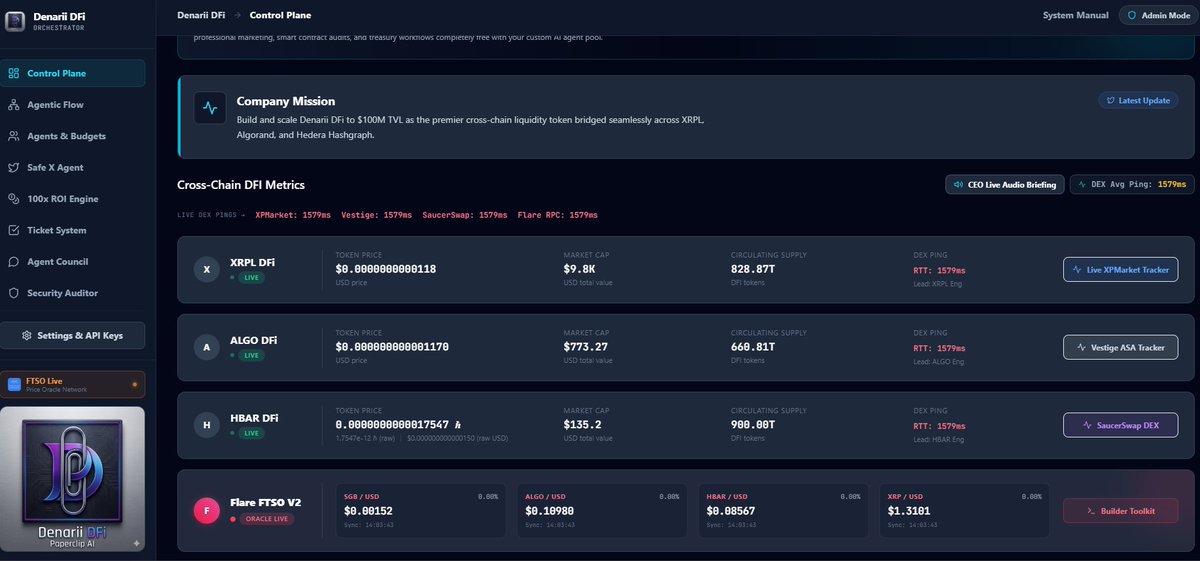Click the ALGO market cap $773.27
Image resolution: width=1200 pixels, height=561 pixels.
[x=586, y=347]
